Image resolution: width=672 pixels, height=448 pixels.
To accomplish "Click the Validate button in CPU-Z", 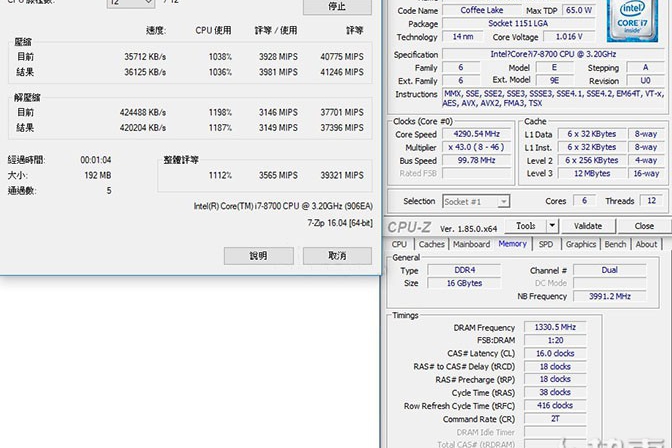I will 588,226.
